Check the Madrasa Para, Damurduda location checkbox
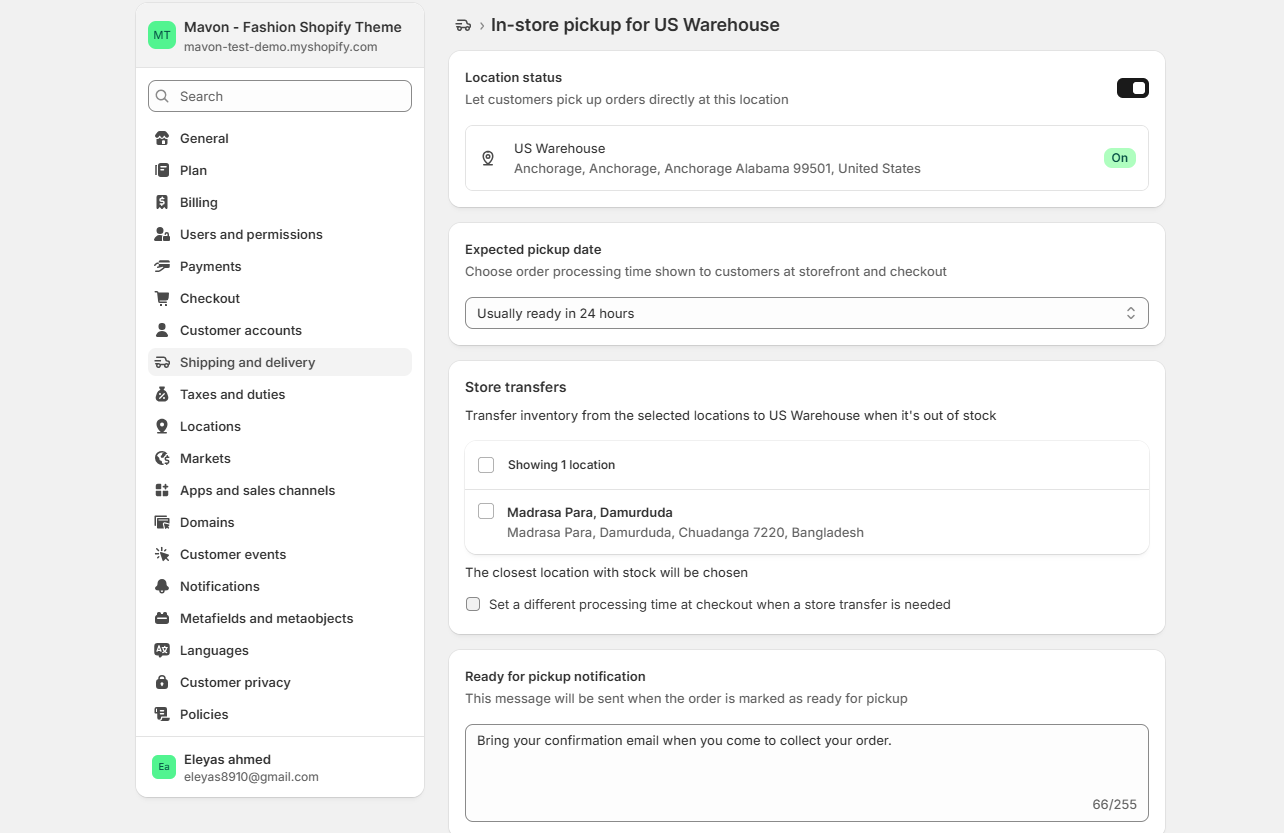The width and height of the screenshot is (1284, 833). [486, 512]
